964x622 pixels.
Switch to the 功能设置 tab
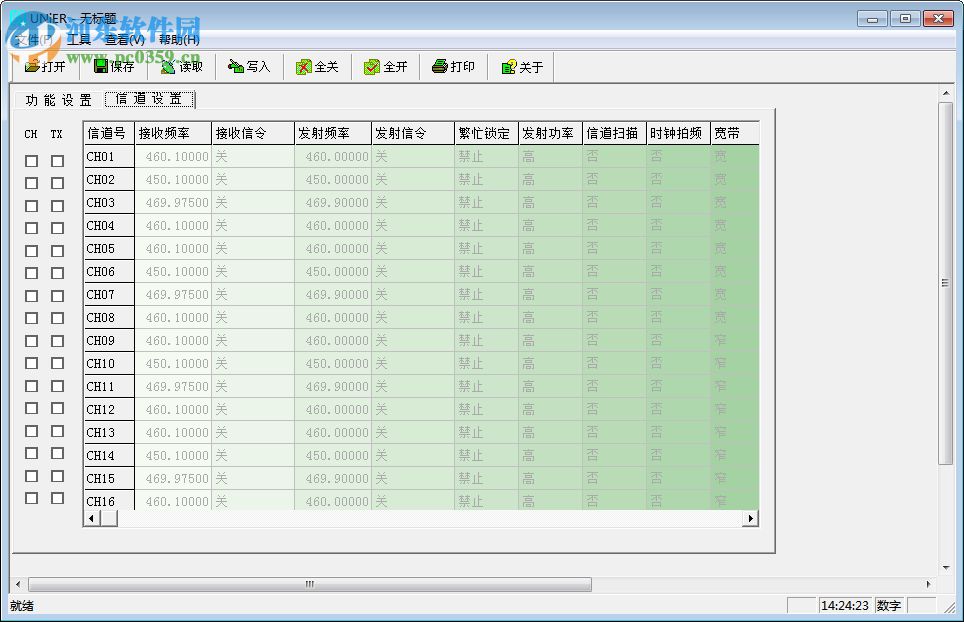coord(57,99)
